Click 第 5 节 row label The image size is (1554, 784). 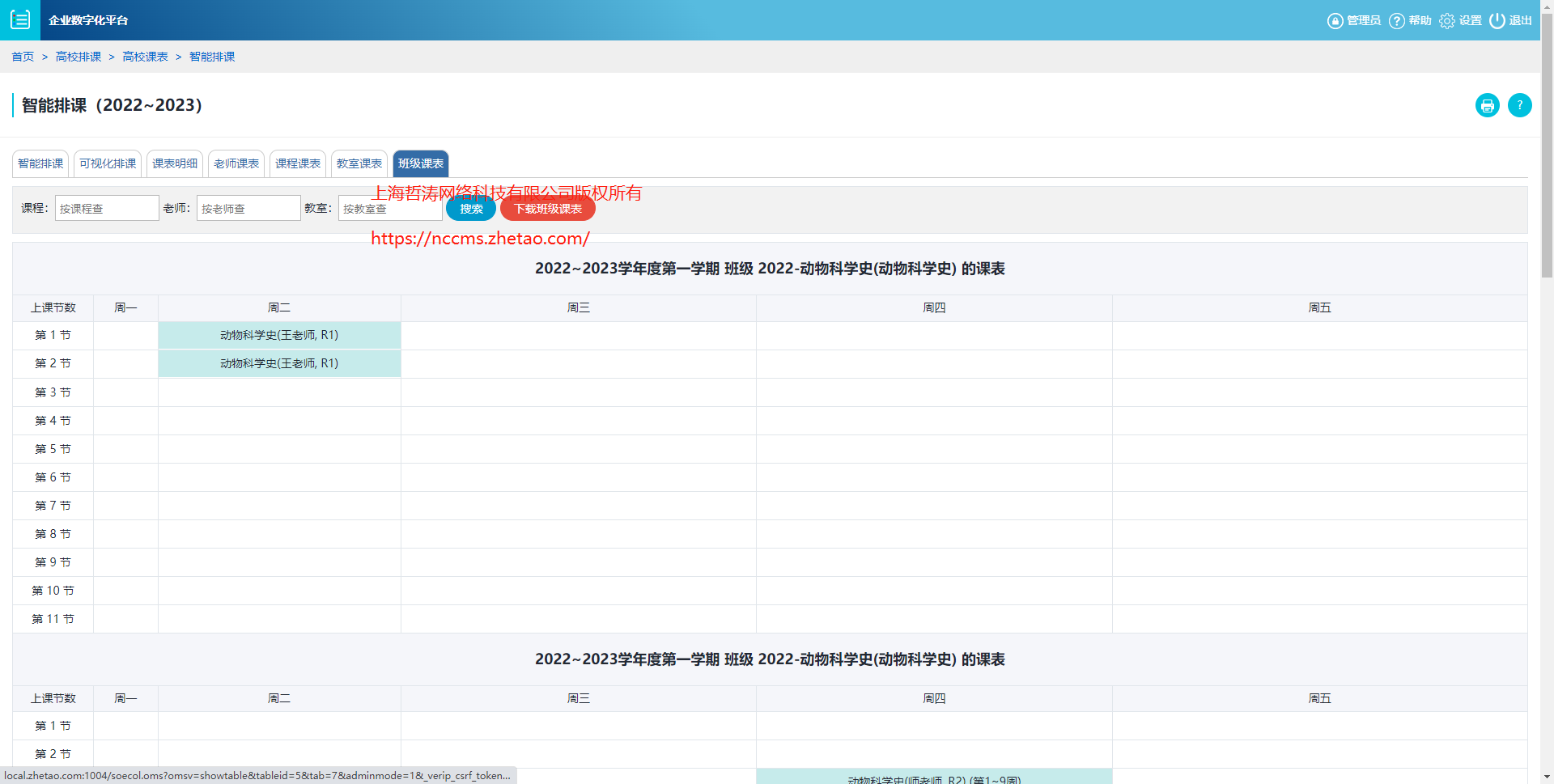pyautogui.click(x=53, y=449)
